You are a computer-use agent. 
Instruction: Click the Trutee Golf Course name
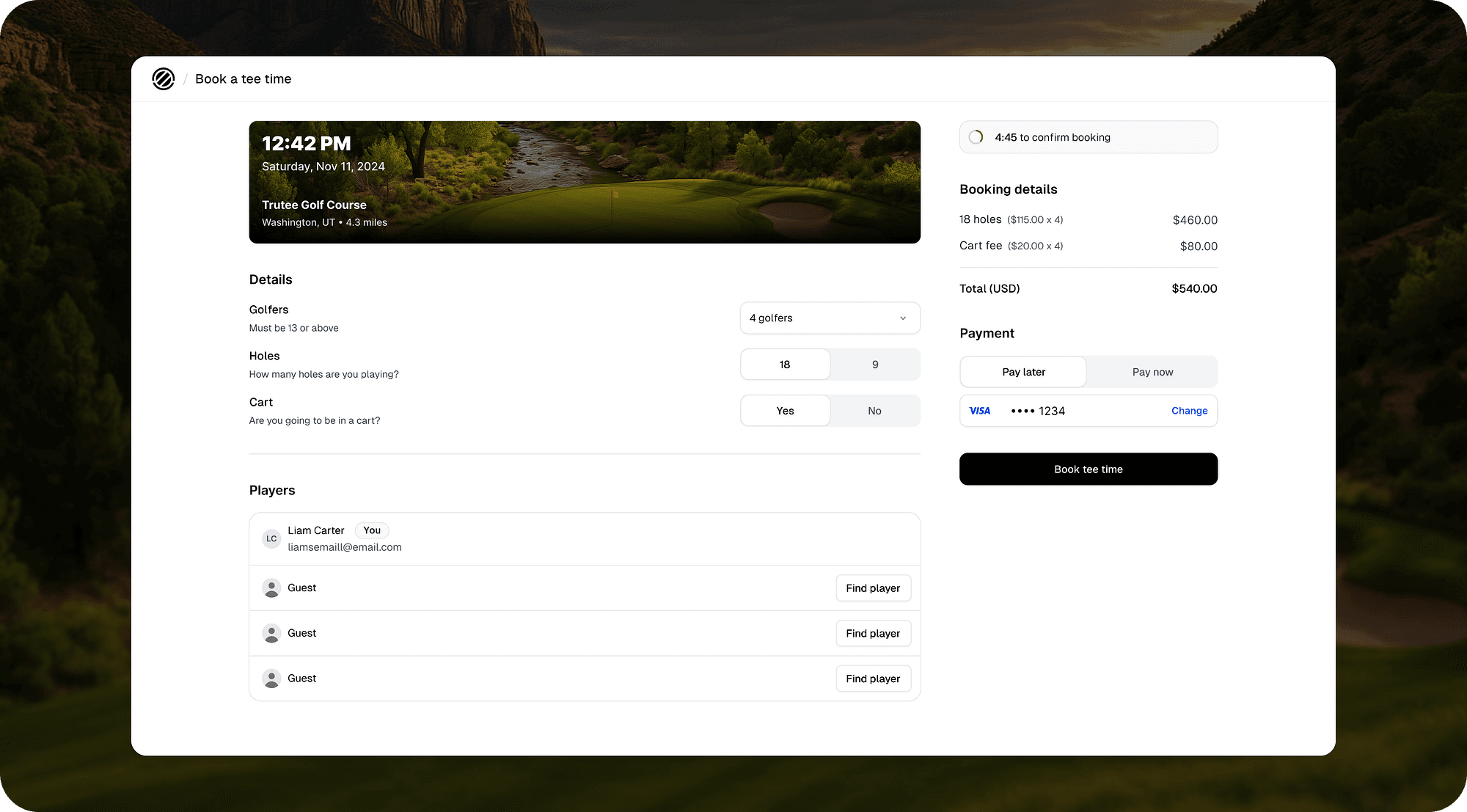coord(314,205)
